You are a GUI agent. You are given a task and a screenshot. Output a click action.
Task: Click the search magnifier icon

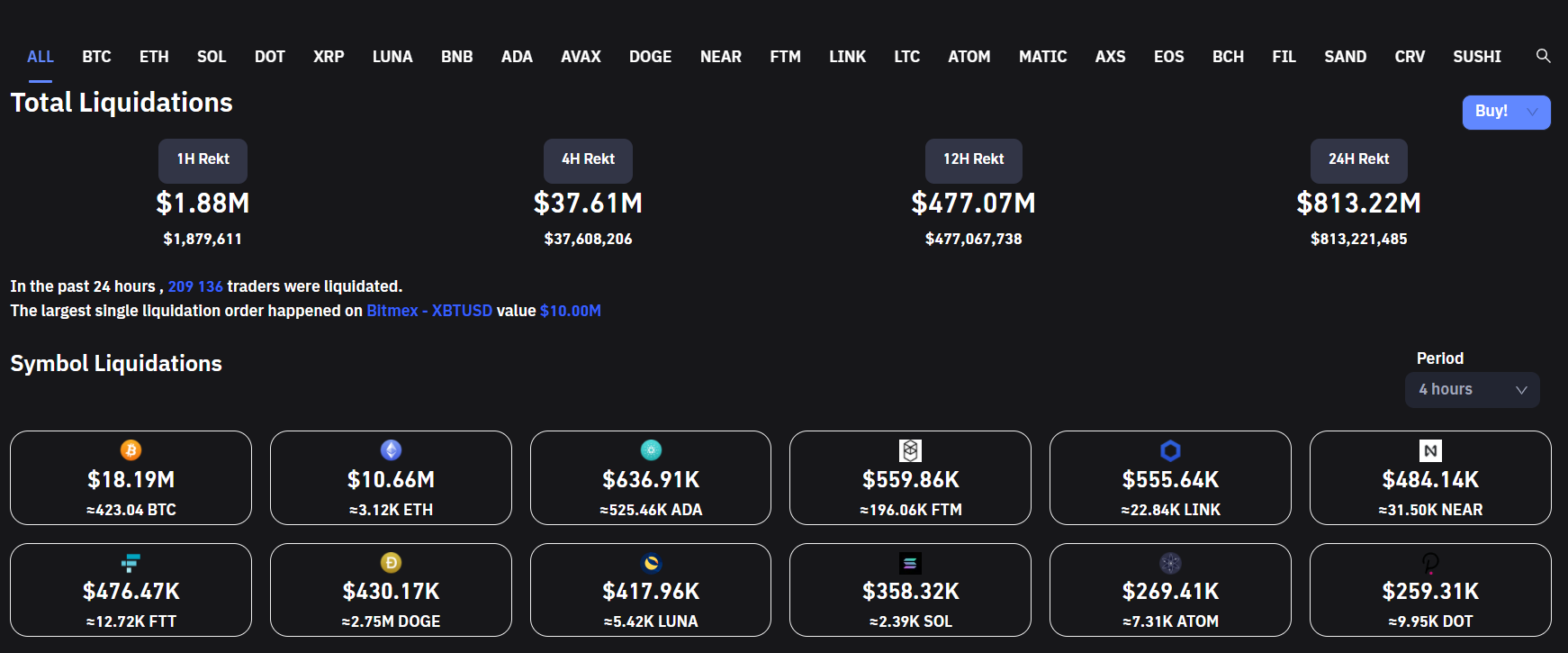pyautogui.click(x=1543, y=56)
